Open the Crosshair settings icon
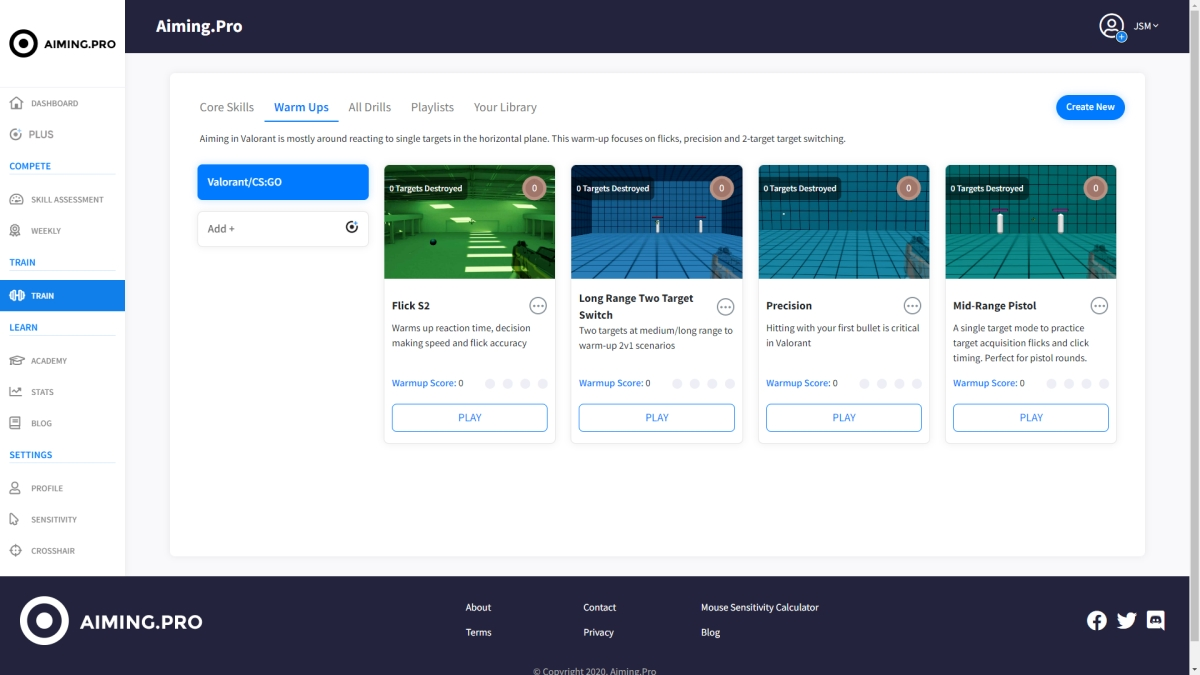The height and width of the screenshot is (675, 1200). click(15, 550)
